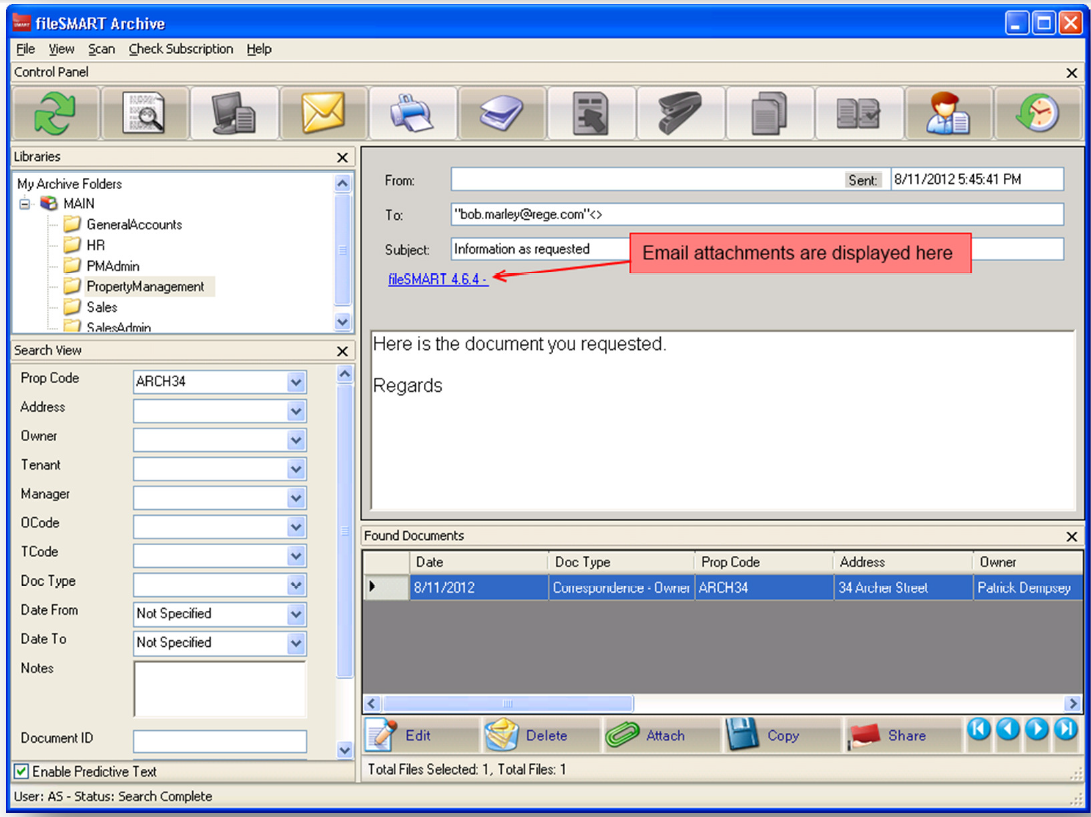
Task: Click the Prop Code column header
Action: (763, 562)
